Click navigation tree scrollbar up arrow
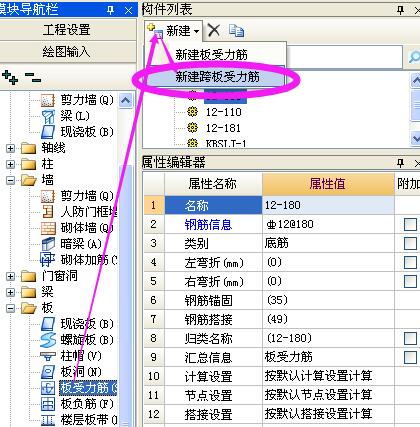420x427 pixels. 126,100
